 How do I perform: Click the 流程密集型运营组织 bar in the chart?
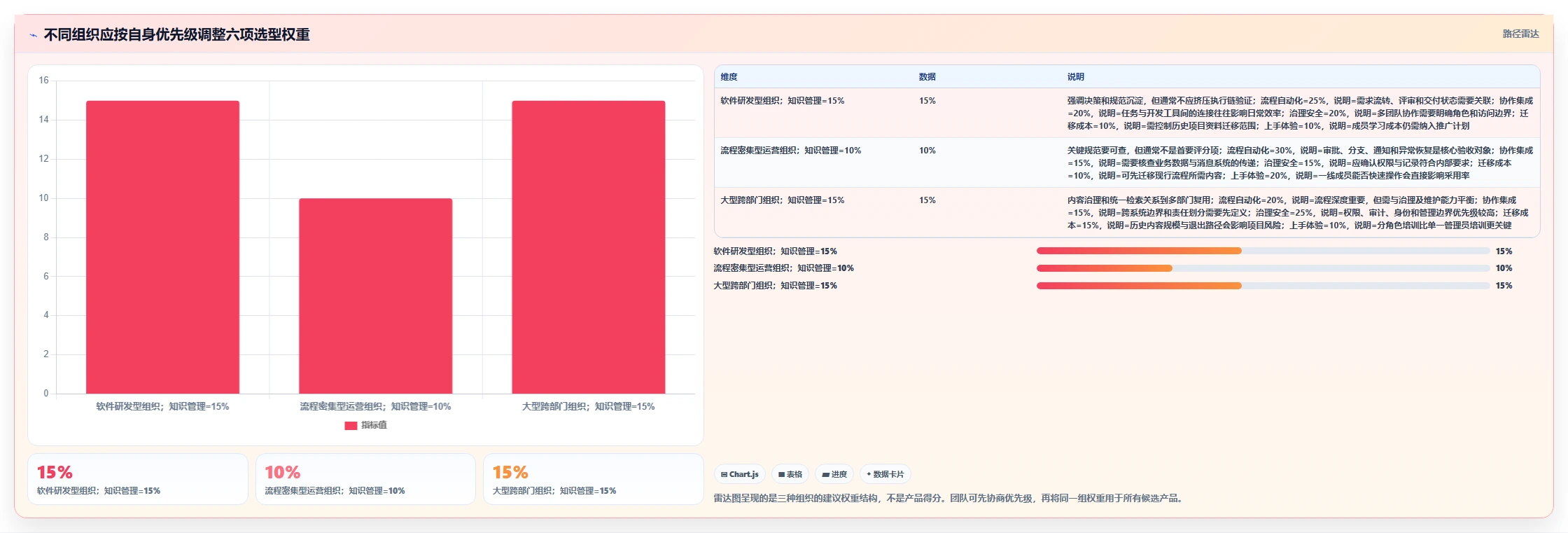point(375,296)
